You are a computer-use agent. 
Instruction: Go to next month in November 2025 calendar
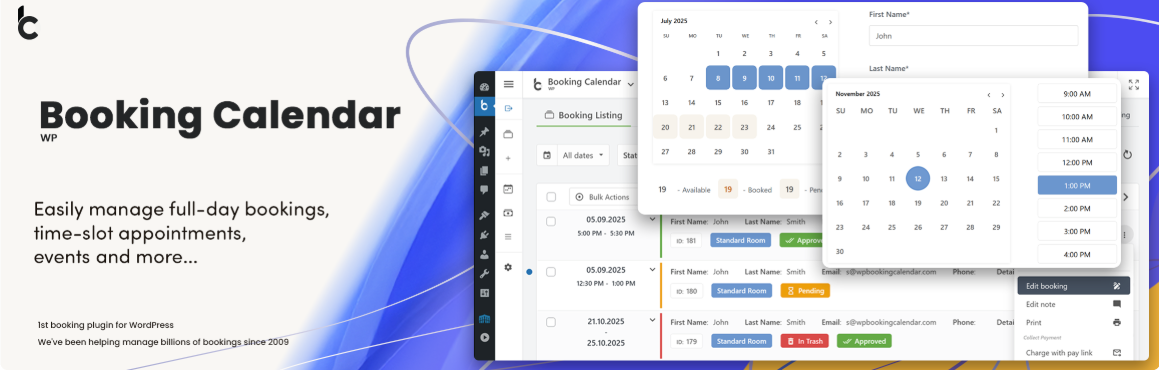1002,95
